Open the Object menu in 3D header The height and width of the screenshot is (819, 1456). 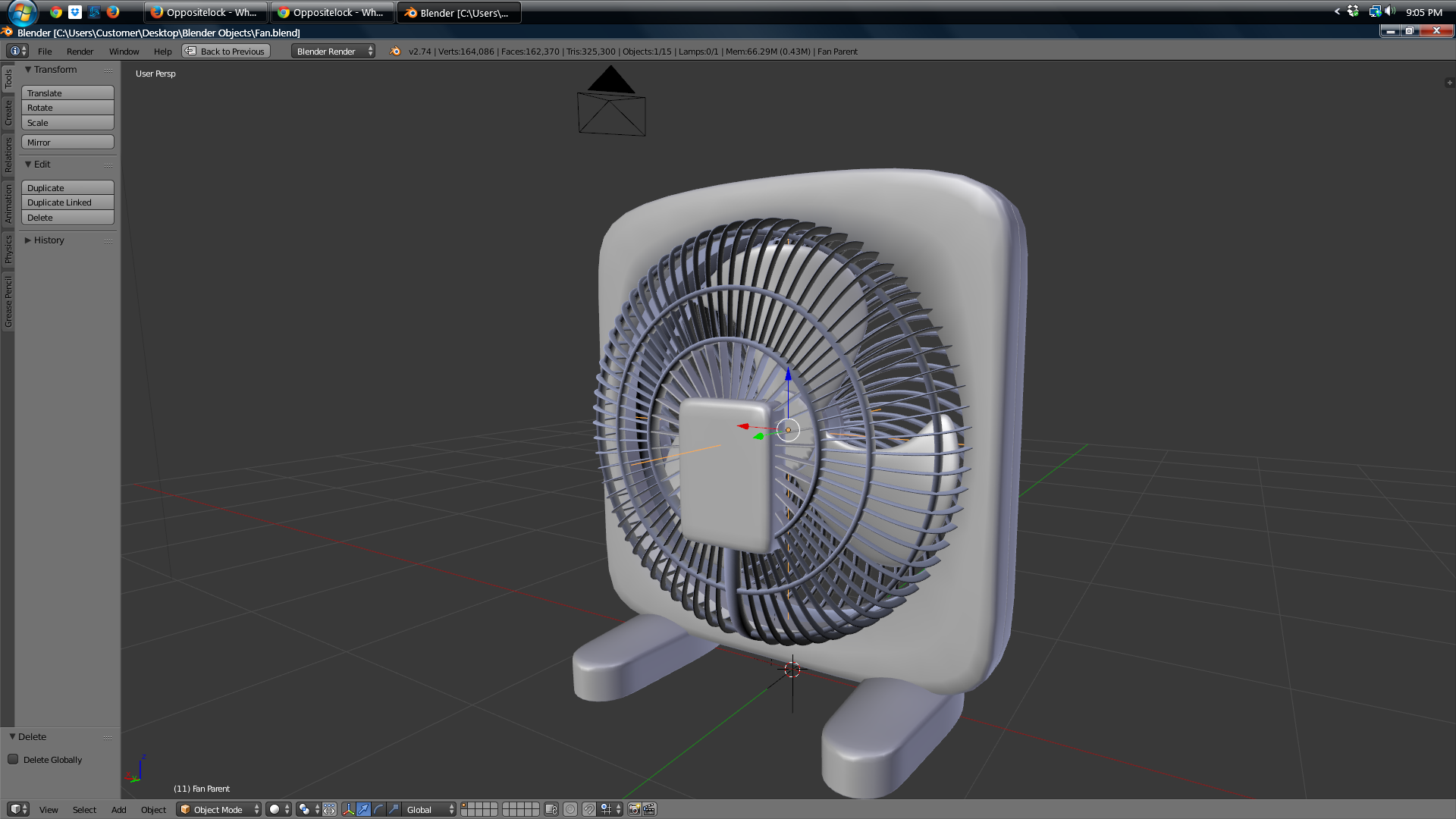[x=153, y=809]
